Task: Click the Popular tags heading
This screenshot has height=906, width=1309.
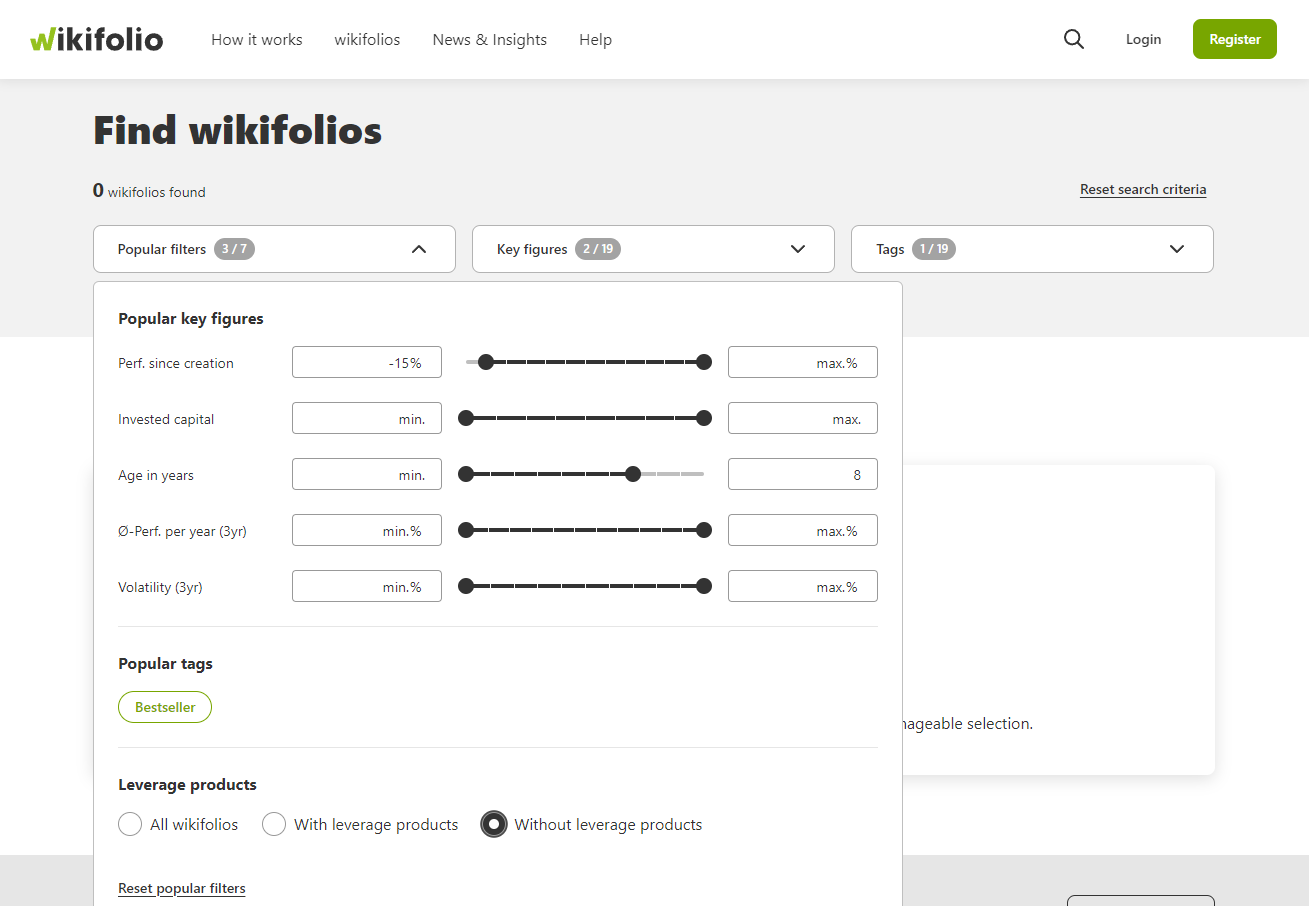Action: (165, 663)
